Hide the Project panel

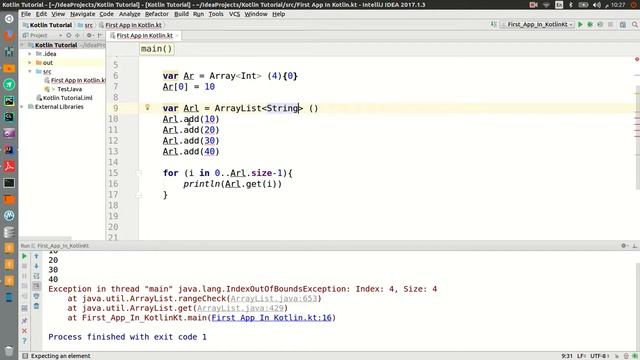[x=100, y=36]
